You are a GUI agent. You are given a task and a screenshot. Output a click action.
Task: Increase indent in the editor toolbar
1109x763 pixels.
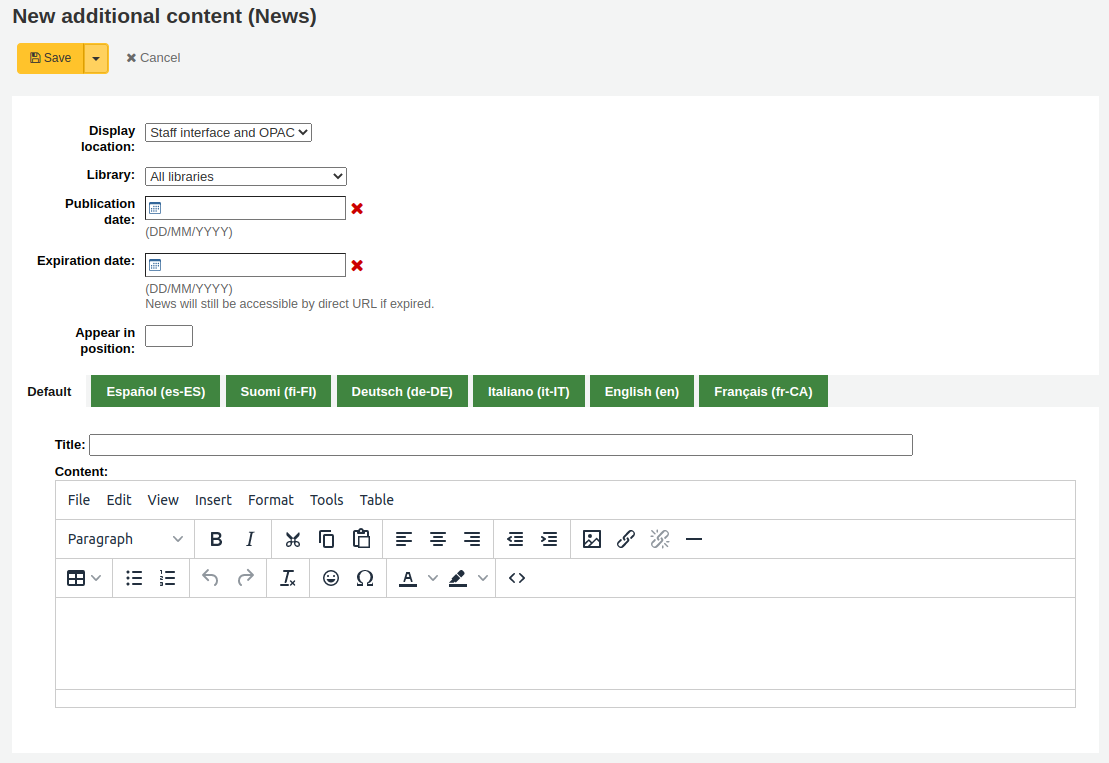click(549, 540)
